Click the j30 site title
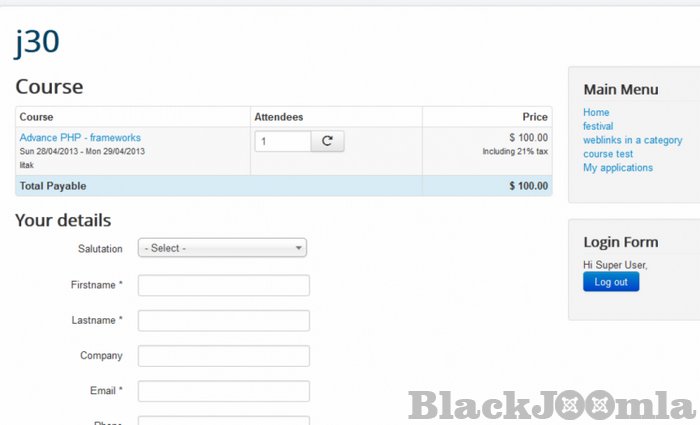 coord(37,43)
